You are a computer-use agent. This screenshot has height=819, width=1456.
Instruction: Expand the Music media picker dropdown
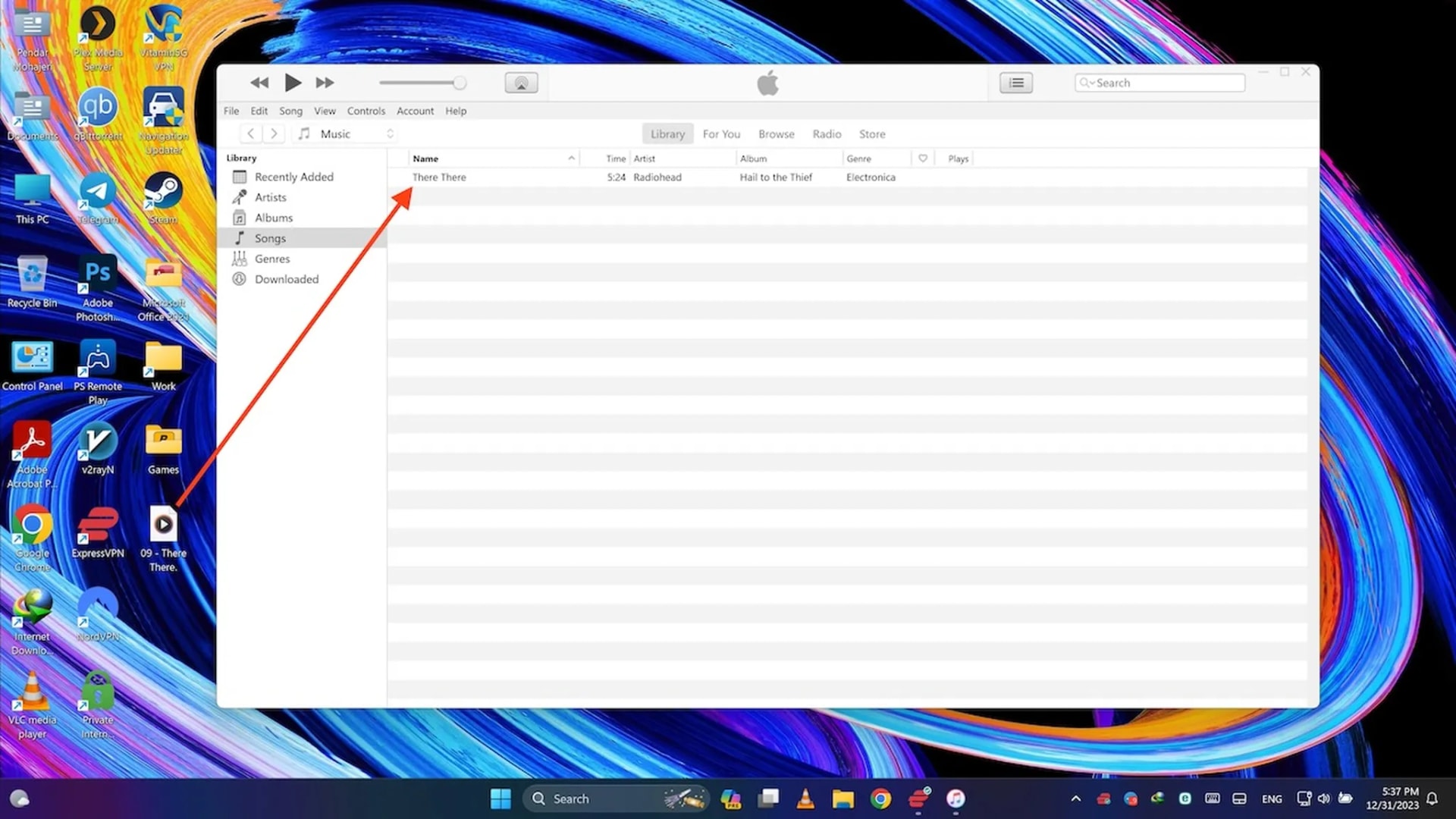347,133
